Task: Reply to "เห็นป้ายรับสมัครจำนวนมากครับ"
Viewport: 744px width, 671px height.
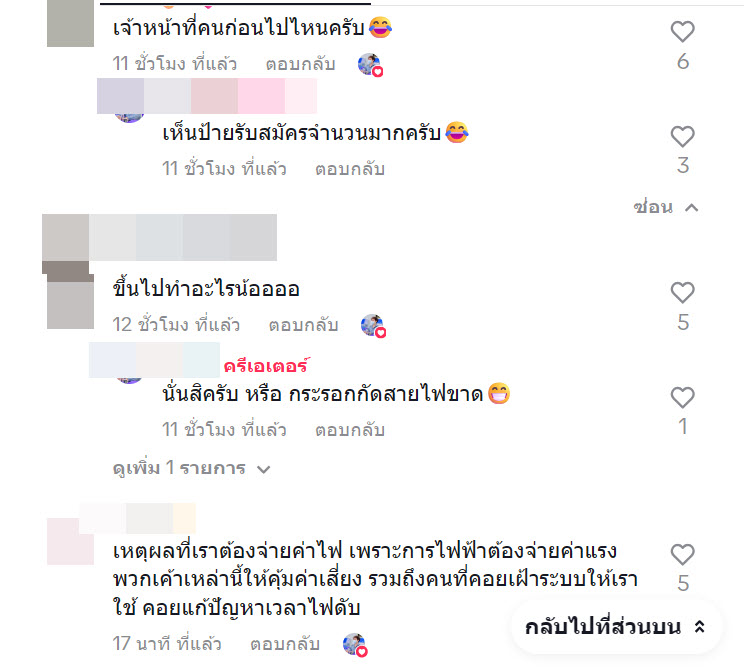Action: tap(350, 169)
